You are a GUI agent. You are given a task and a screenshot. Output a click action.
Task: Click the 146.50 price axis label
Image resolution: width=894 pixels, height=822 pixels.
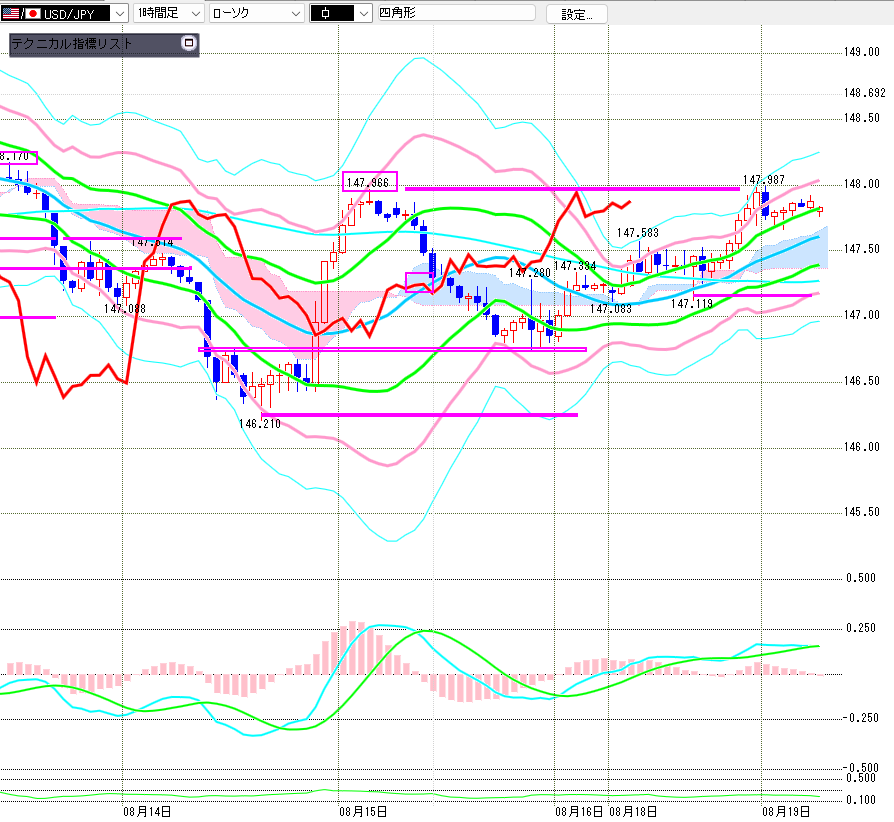click(862, 381)
